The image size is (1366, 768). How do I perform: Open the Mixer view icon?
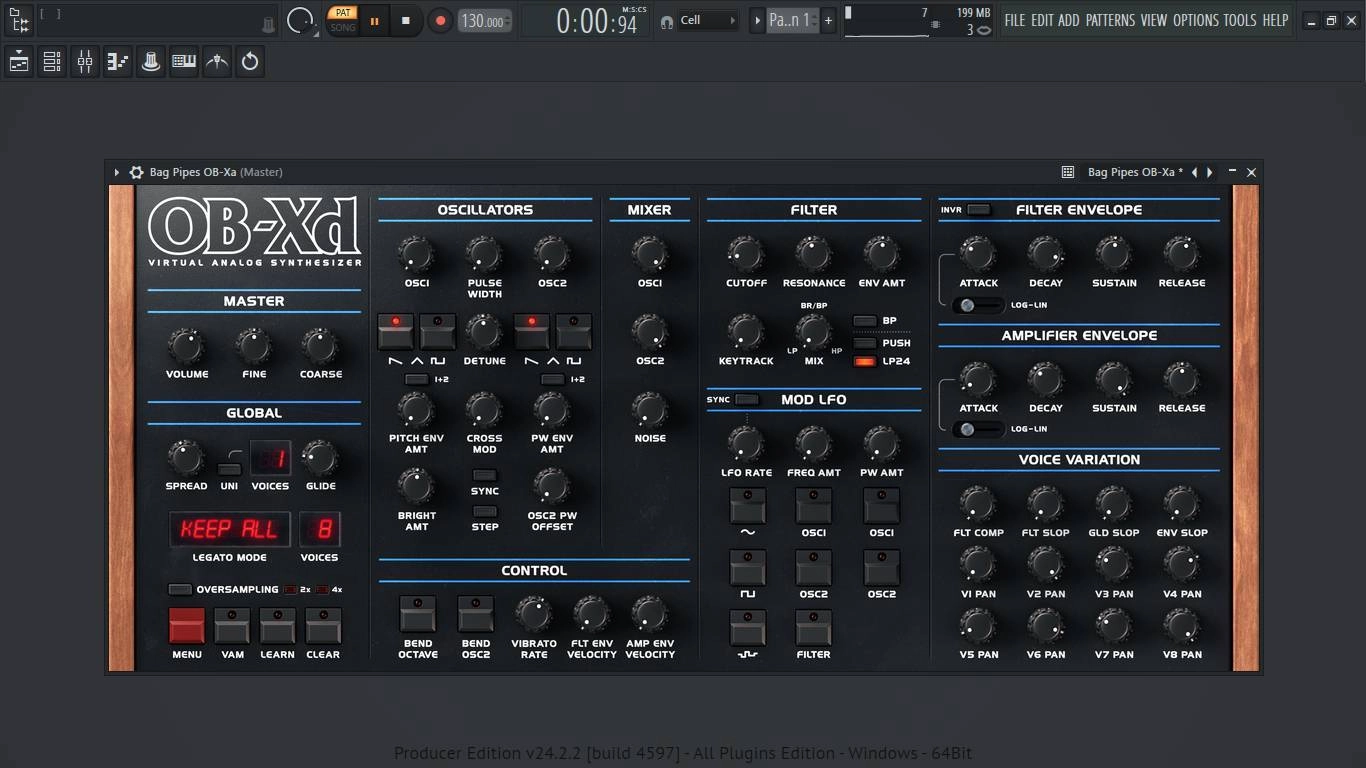tap(85, 62)
